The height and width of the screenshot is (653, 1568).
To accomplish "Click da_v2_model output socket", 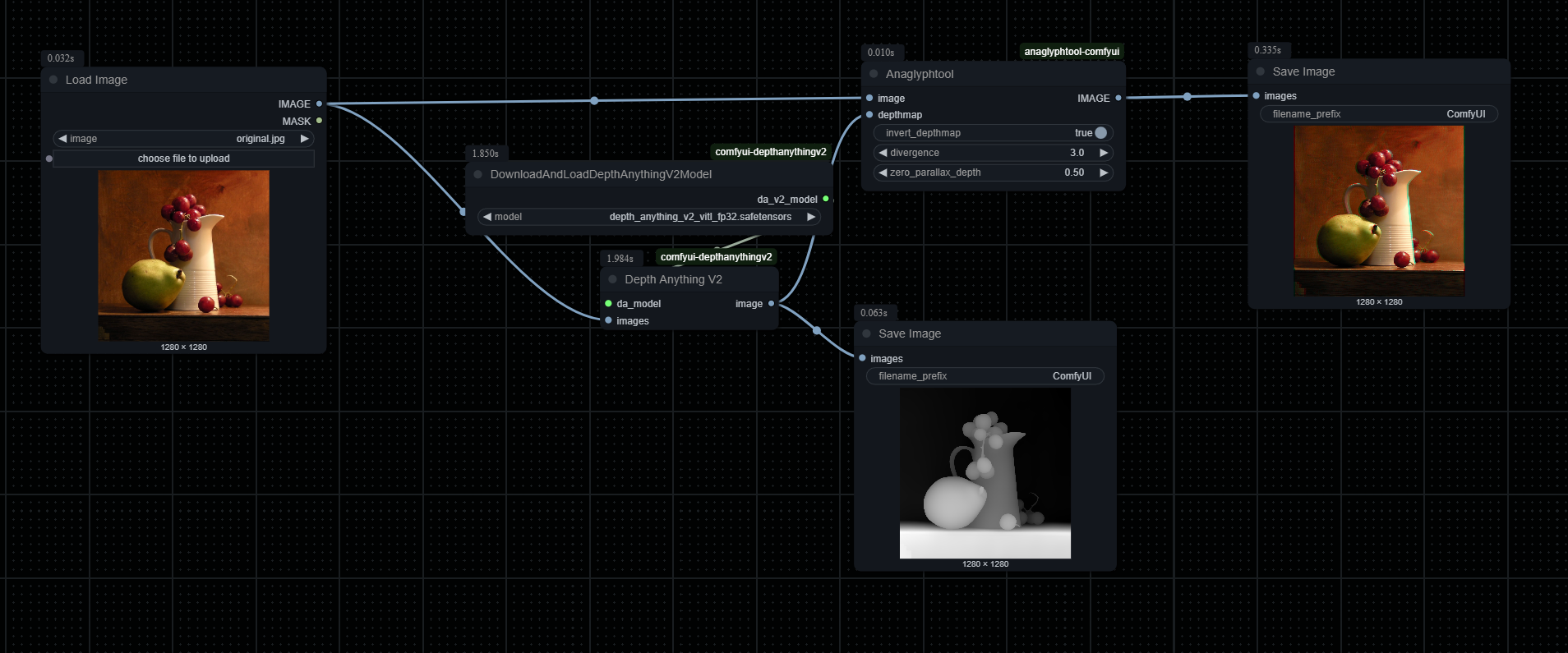I will pos(826,199).
